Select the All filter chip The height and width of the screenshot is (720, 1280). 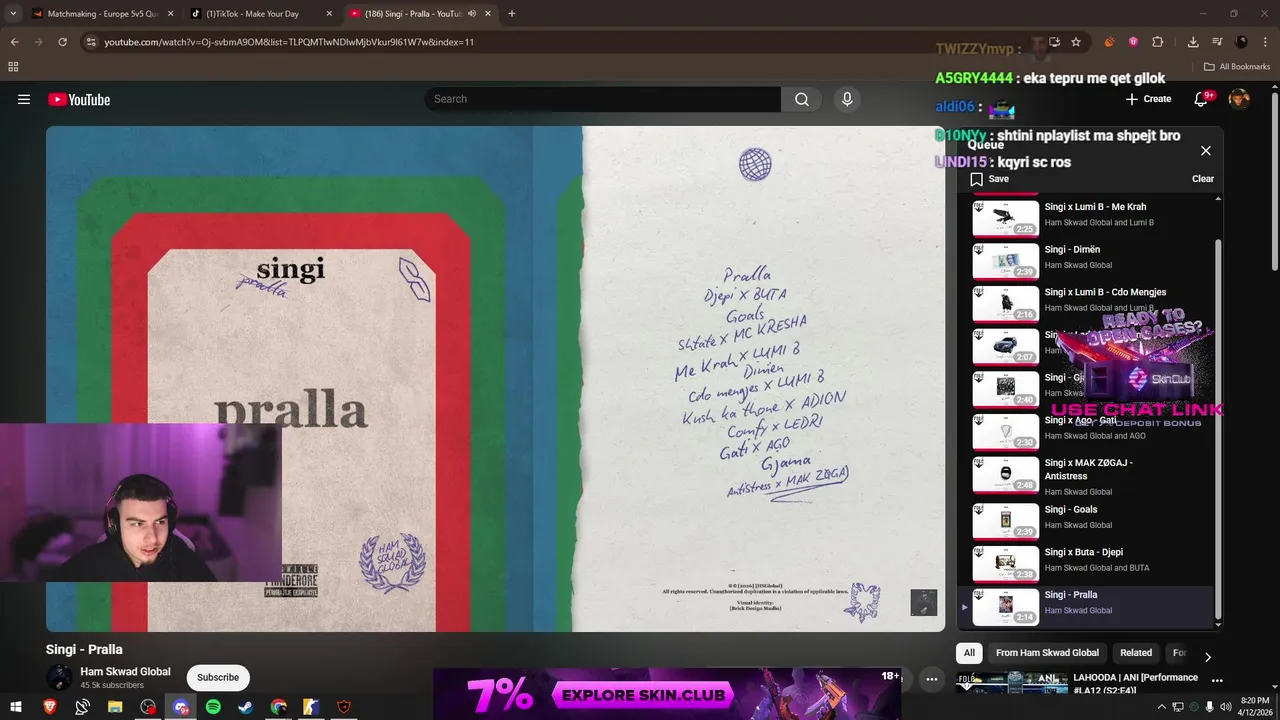(969, 653)
